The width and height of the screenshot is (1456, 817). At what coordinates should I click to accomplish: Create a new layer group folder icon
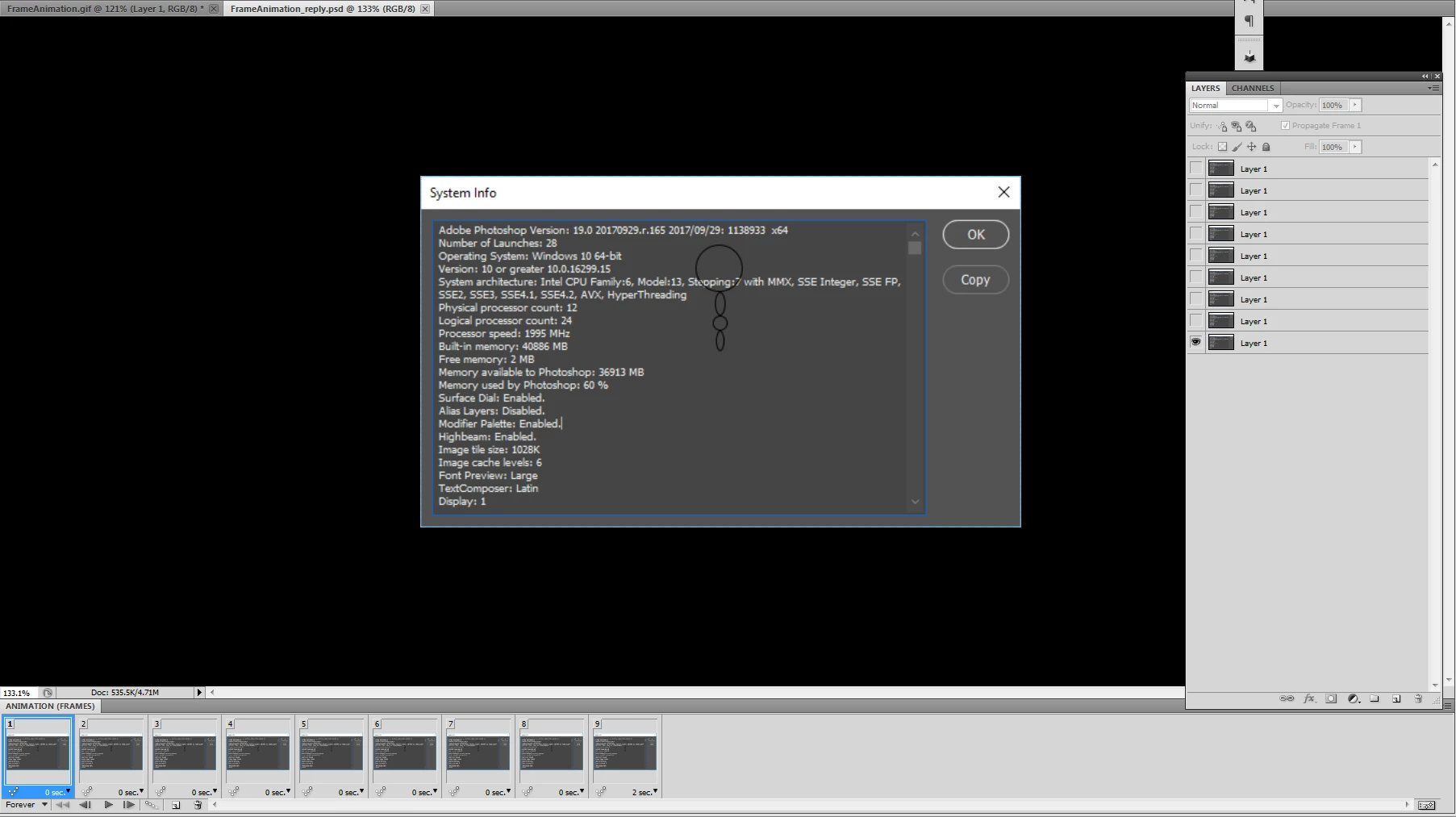pyautogui.click(x=1375, y=698)
